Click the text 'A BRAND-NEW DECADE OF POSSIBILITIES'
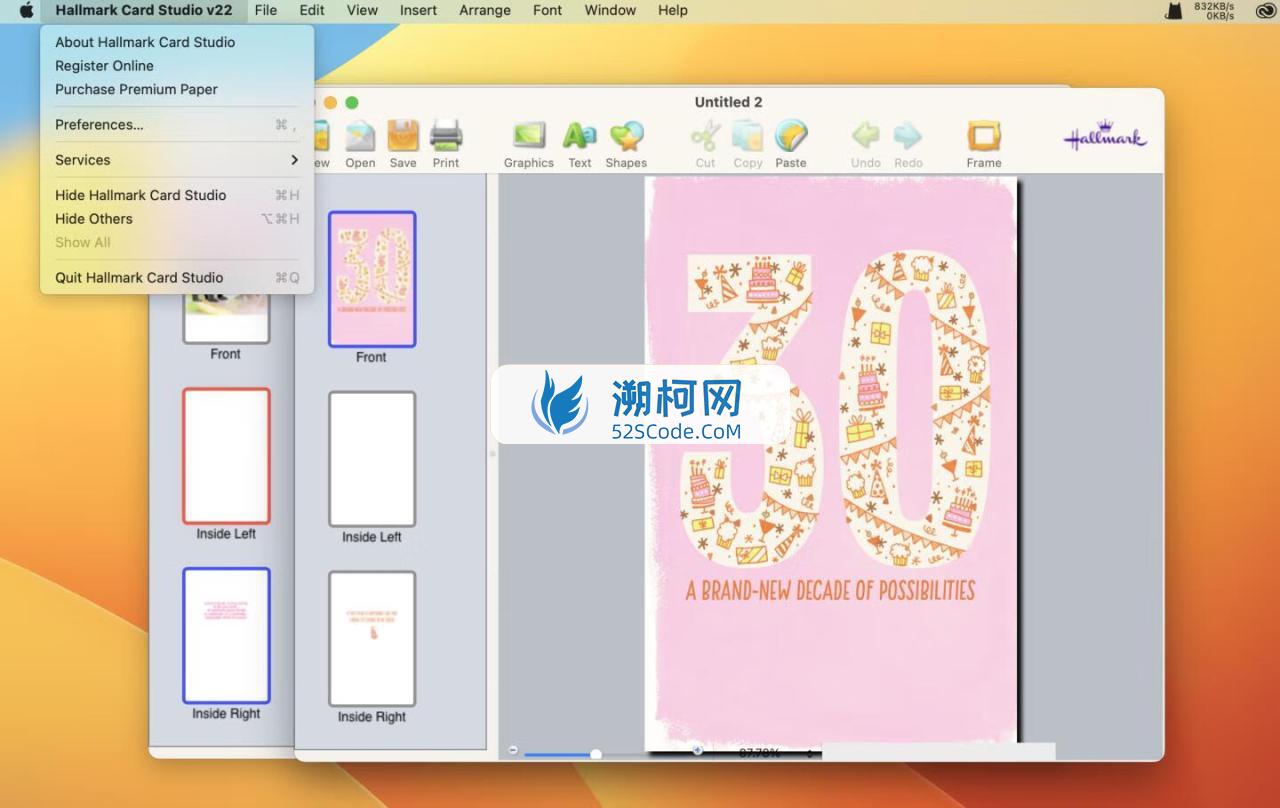 (x=830, y=590)
